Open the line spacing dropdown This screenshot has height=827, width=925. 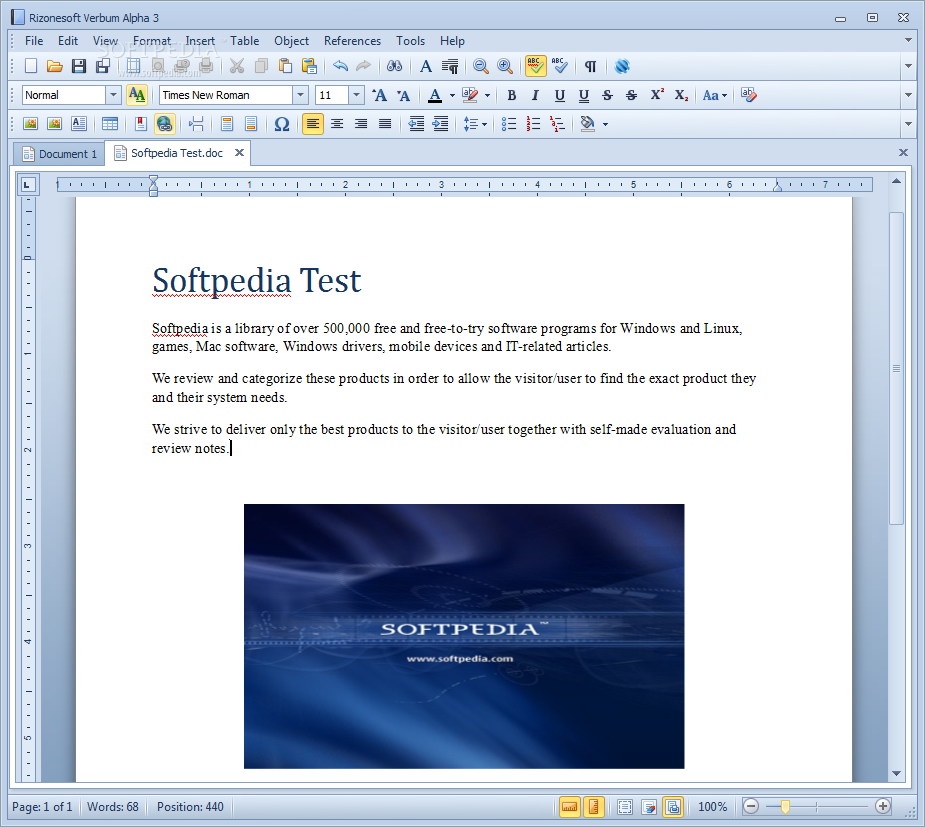click(x=475, y=124)
